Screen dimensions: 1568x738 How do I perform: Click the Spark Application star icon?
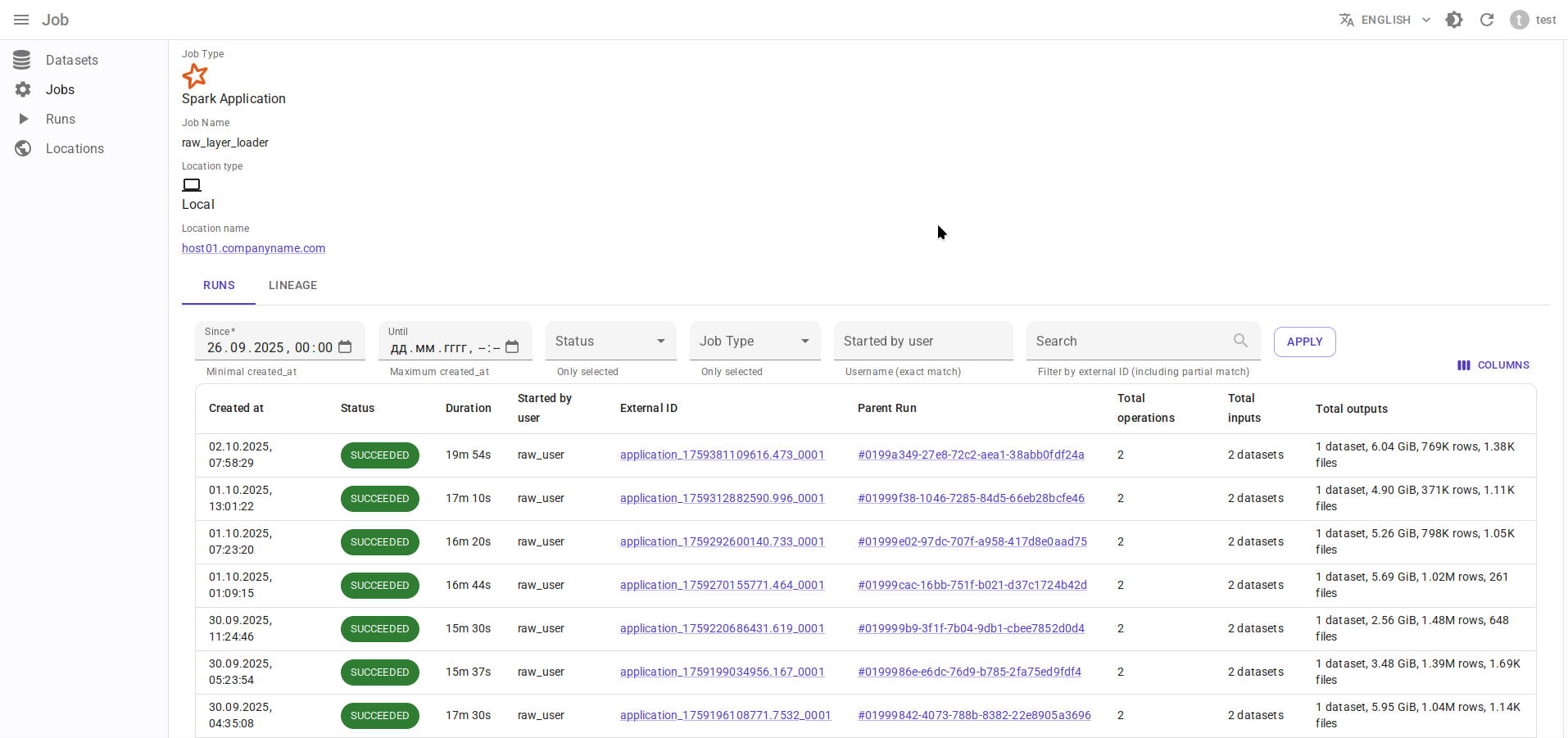click(x=195, y=76)
